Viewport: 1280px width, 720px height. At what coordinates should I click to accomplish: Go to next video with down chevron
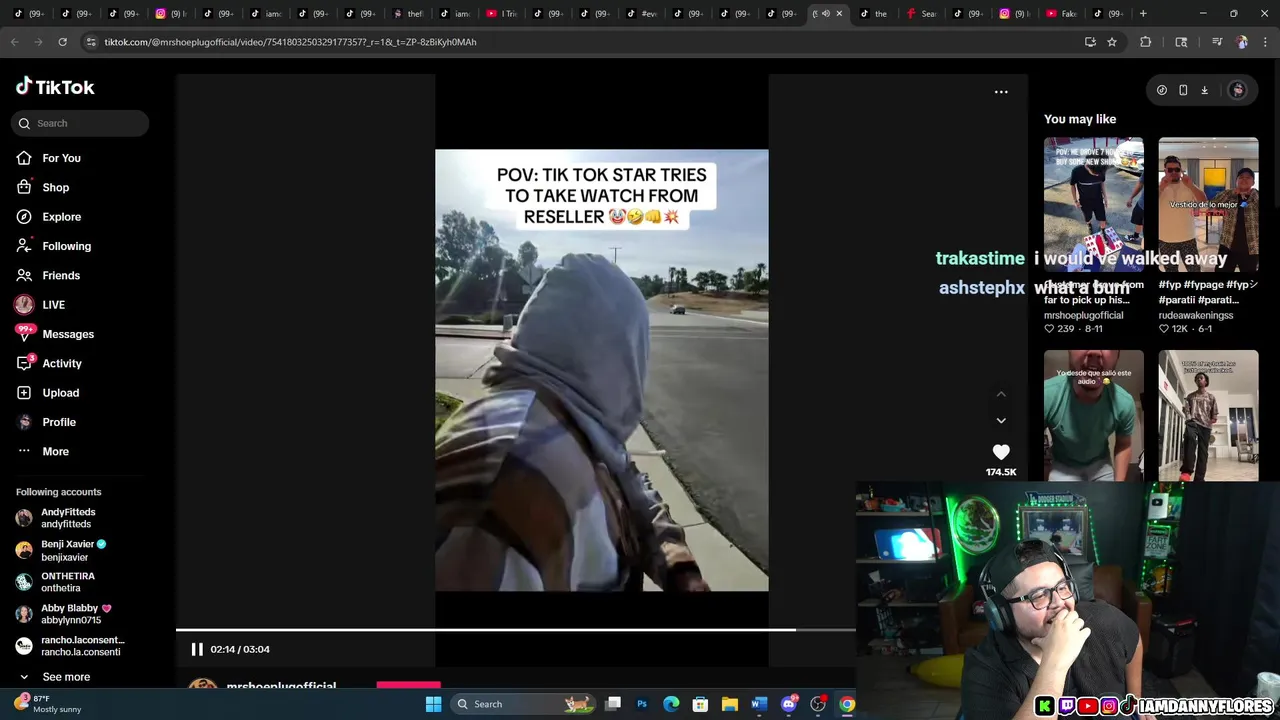[x=1001, y=421]
